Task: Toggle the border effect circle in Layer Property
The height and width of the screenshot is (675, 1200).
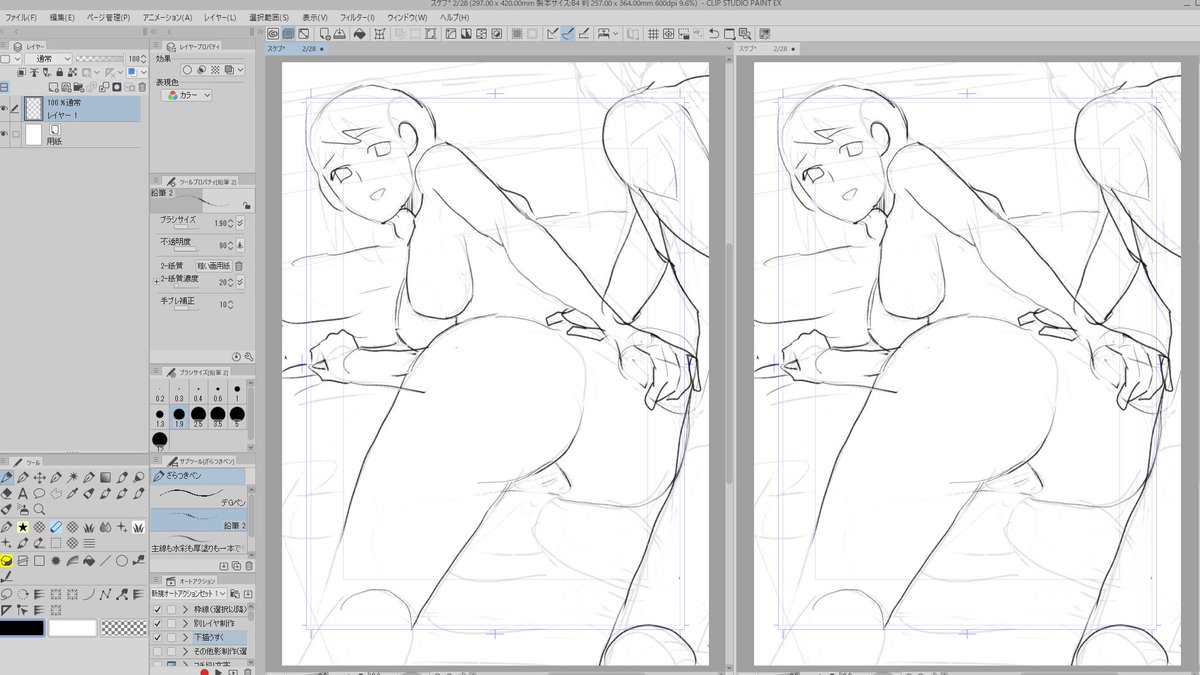Action: tap(187, 70)
